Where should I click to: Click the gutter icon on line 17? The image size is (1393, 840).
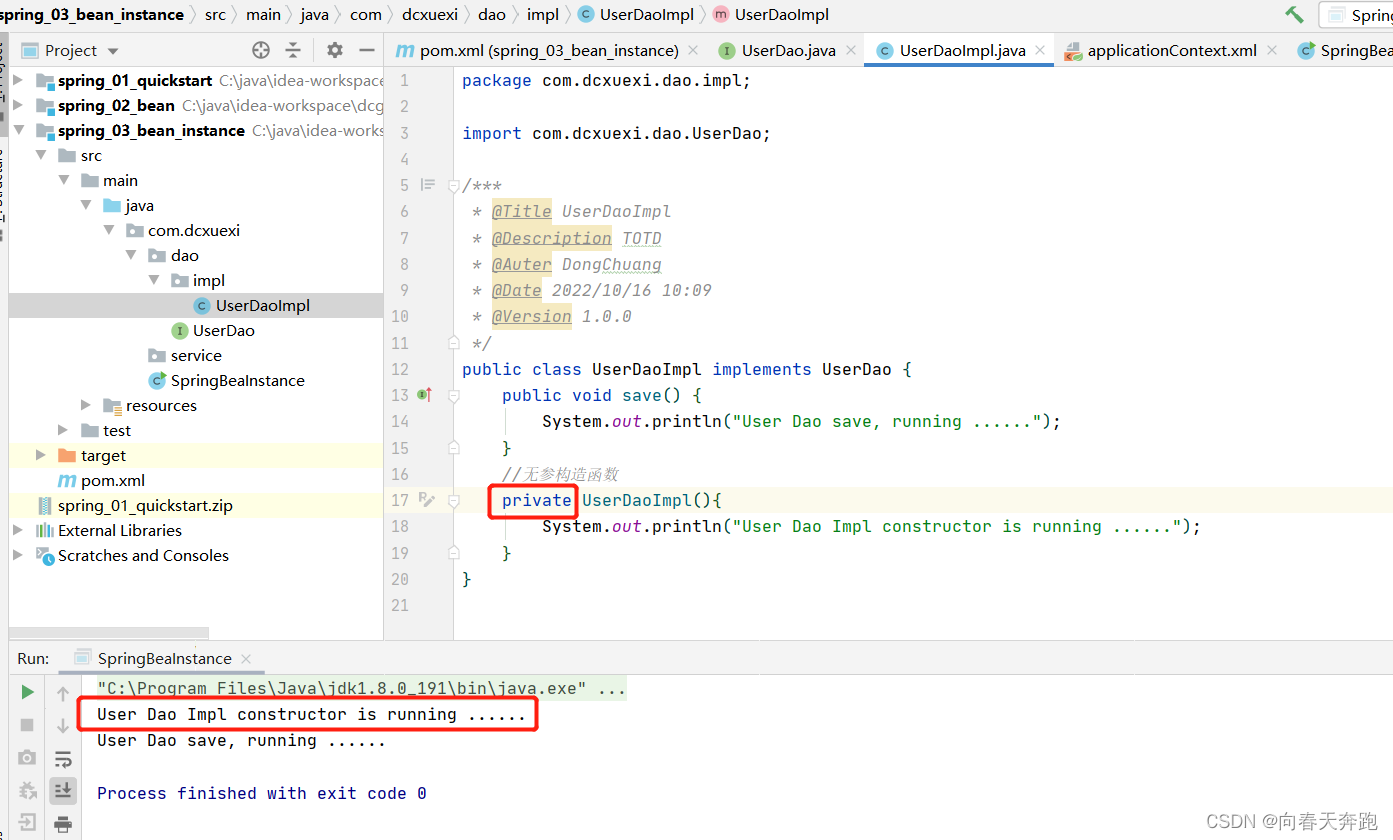pos(427,500)
